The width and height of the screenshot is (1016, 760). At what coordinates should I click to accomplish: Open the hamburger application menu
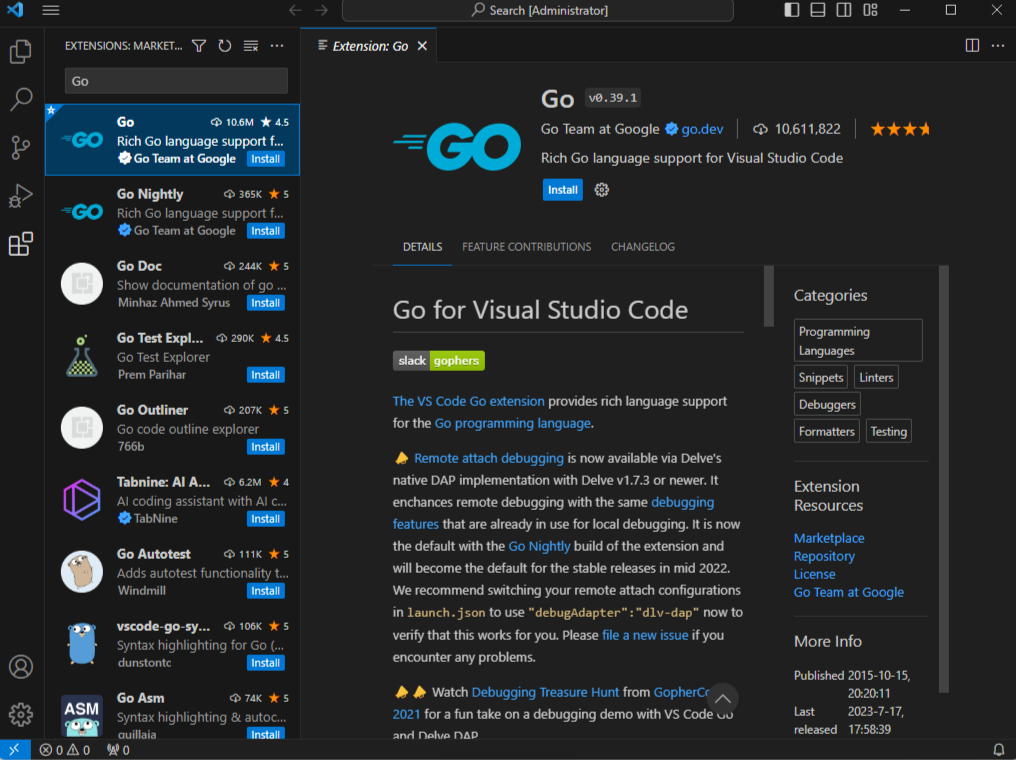coord(51,10)
